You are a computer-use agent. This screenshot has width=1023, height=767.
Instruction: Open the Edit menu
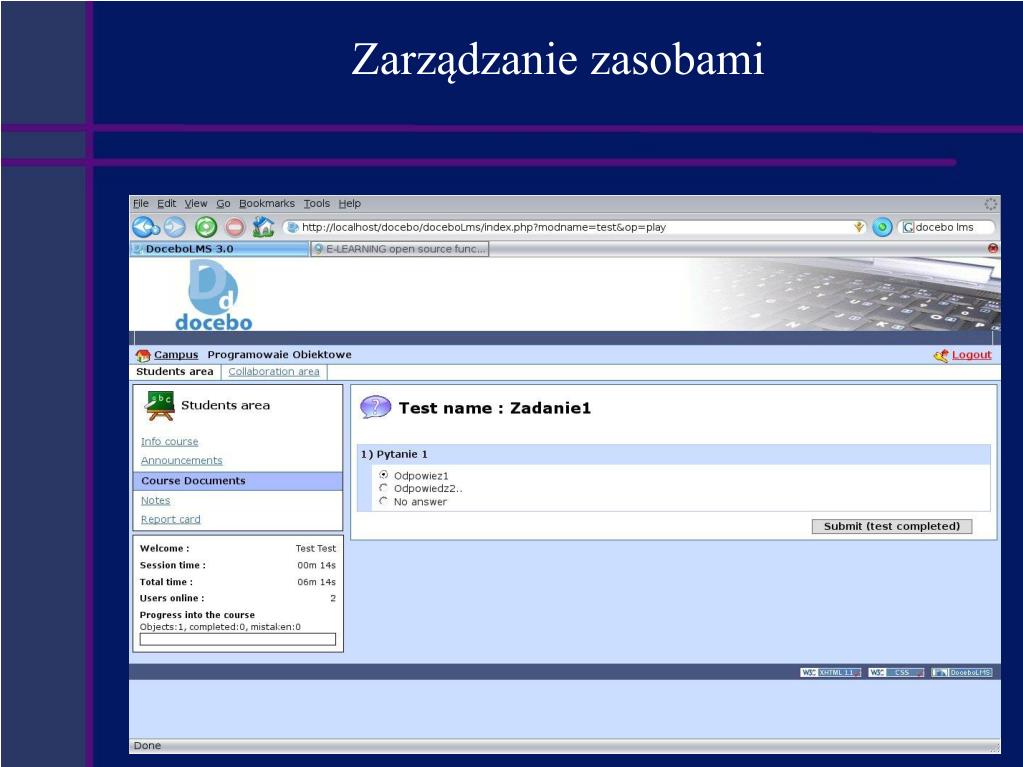pyautogui.click(x=166, y=203)
